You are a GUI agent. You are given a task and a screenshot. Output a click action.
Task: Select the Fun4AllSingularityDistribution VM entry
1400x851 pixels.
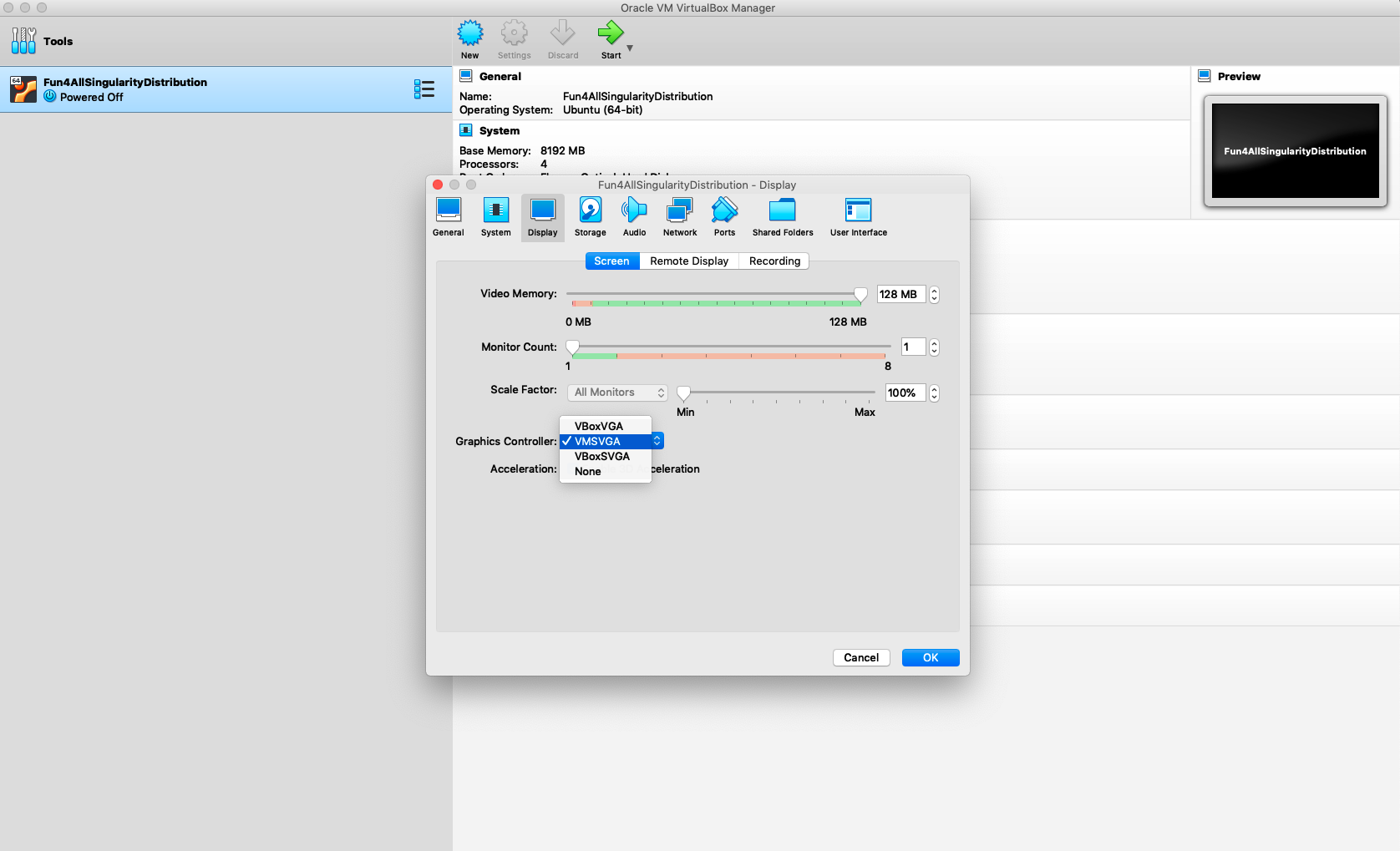[226, 89]
